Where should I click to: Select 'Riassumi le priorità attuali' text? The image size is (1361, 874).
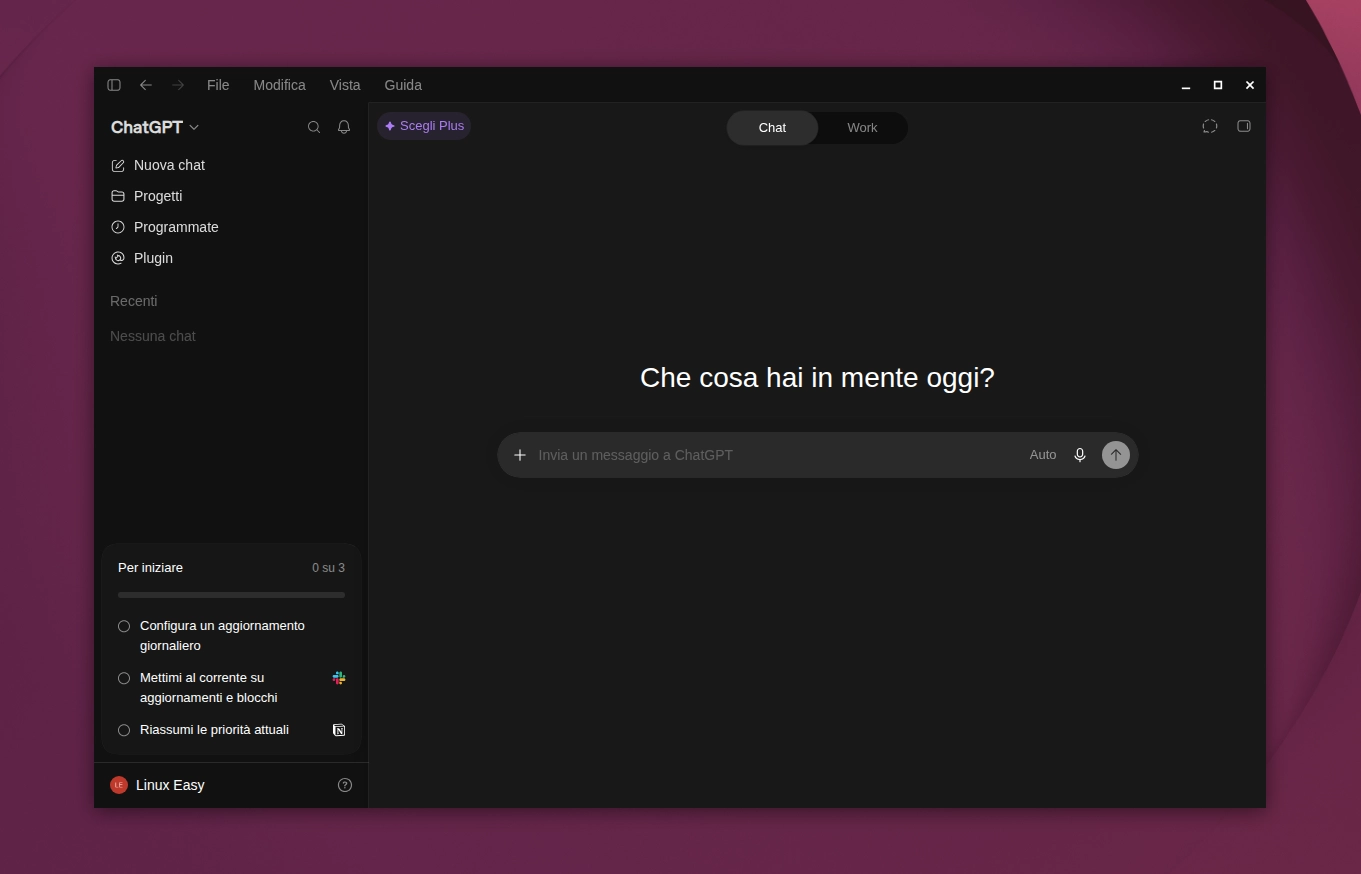214,730
